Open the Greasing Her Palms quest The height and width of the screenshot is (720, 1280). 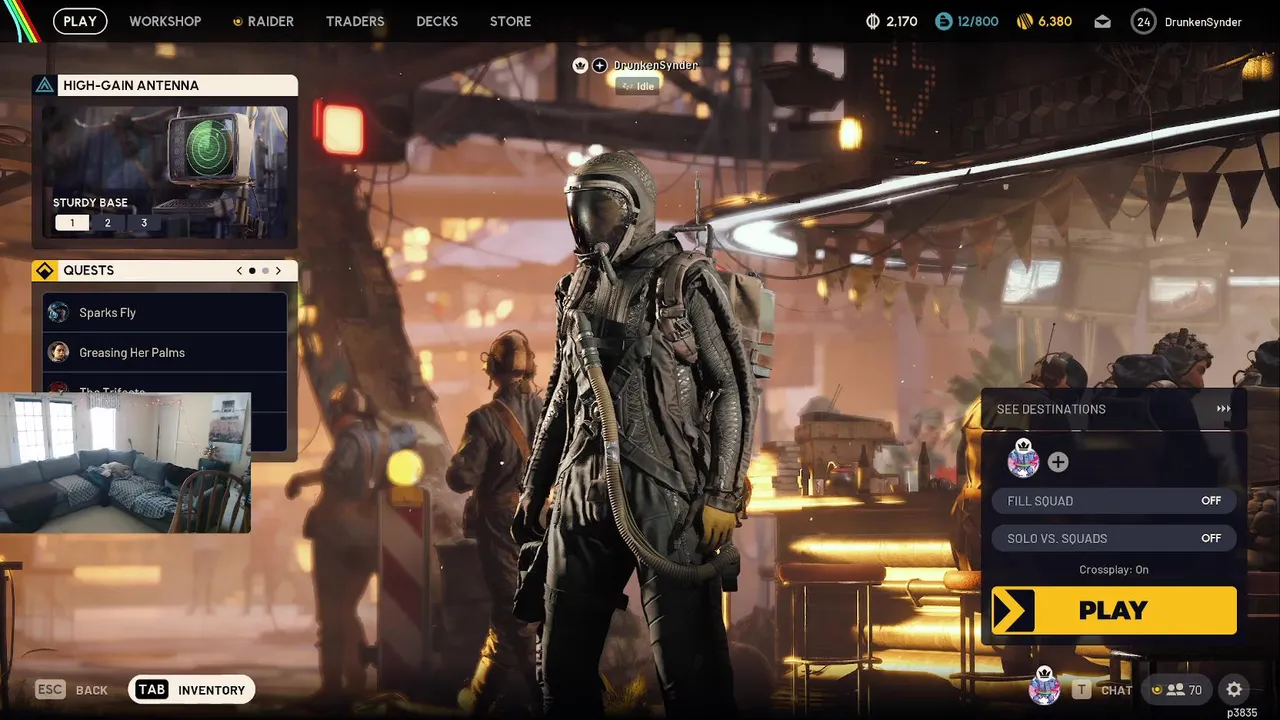click(165, 352)
